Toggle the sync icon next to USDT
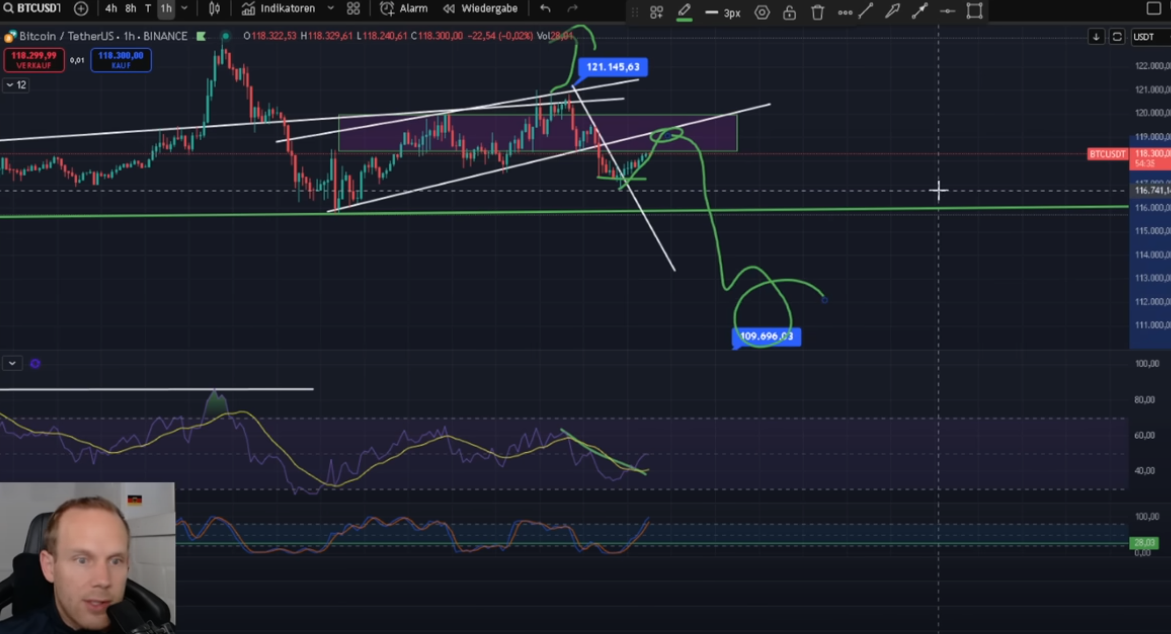 click(1116, 37)
